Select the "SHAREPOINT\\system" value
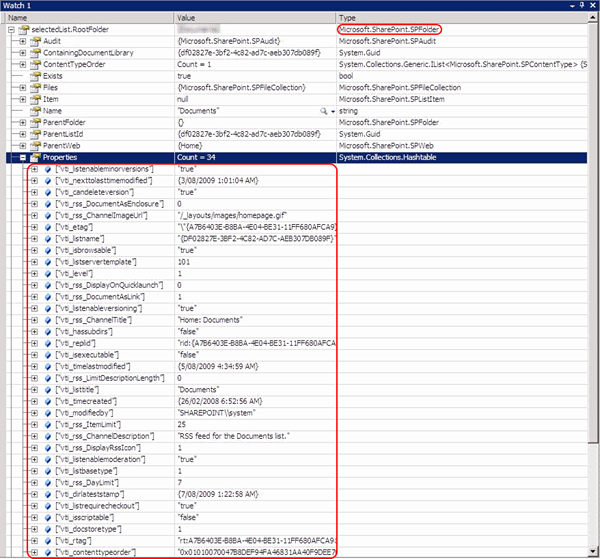This screenshot has height=559, width=600. pos(217,413)
